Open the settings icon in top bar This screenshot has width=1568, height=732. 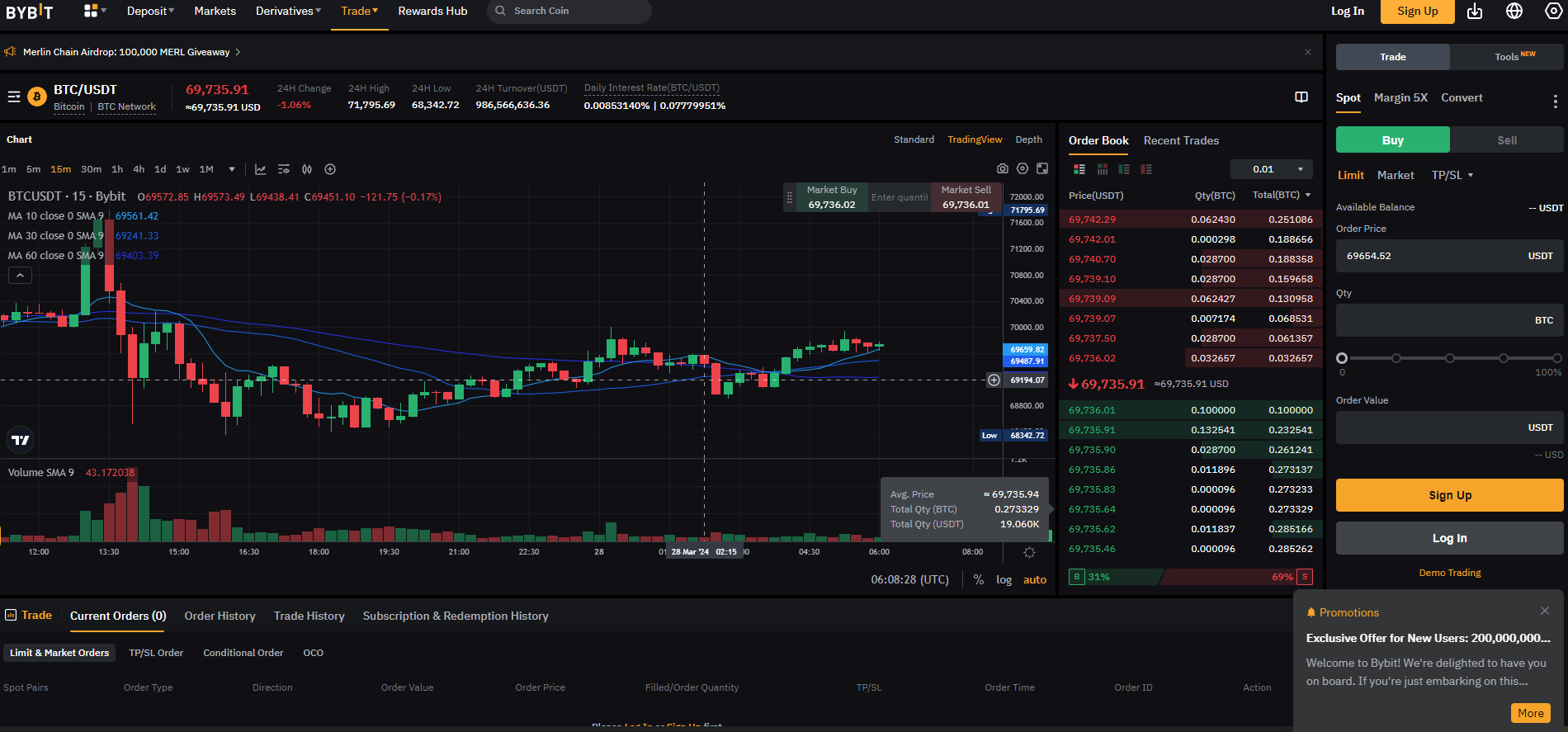point(1553,11)
